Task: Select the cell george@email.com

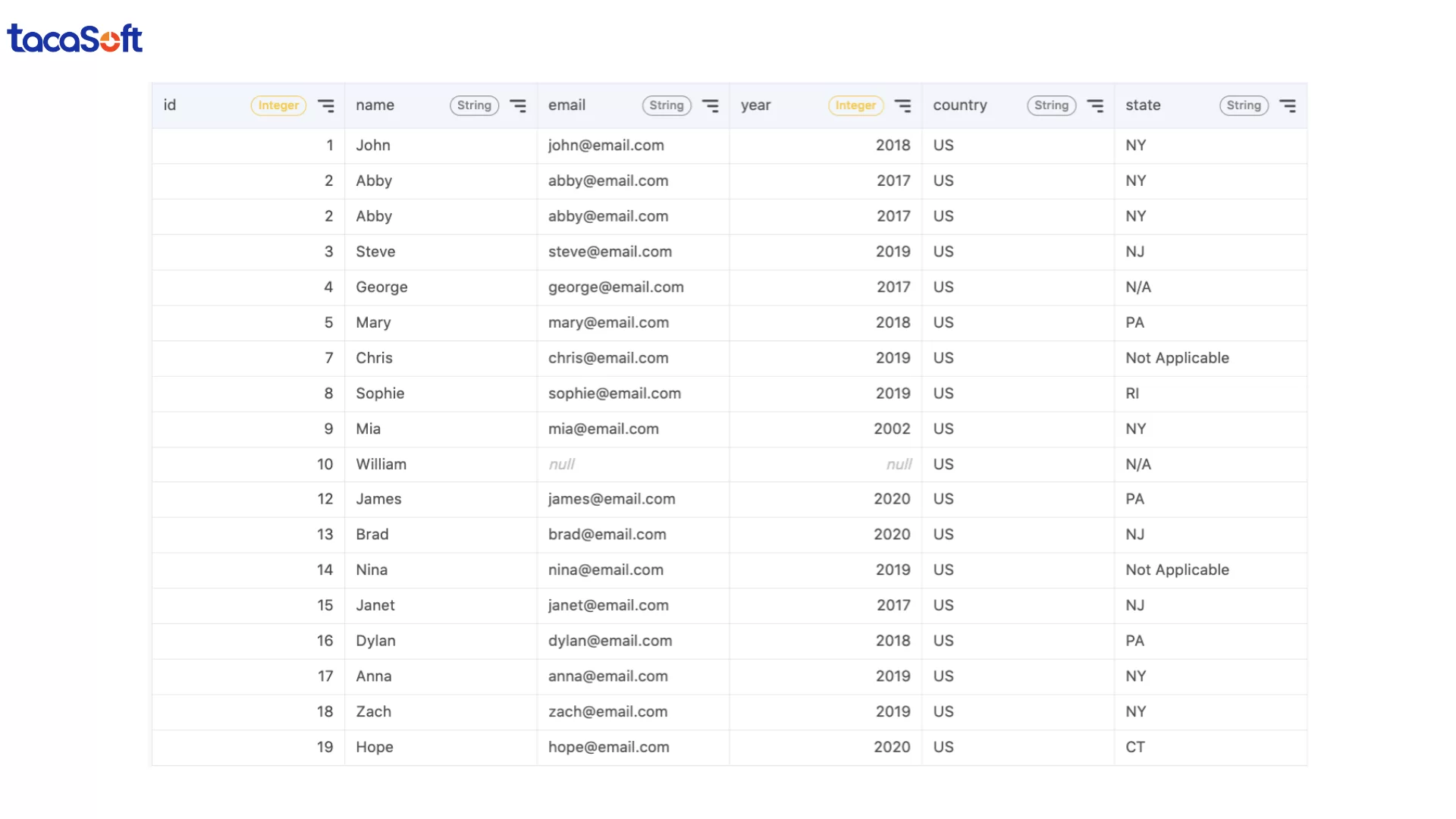Action: click(x=633, y=287)
